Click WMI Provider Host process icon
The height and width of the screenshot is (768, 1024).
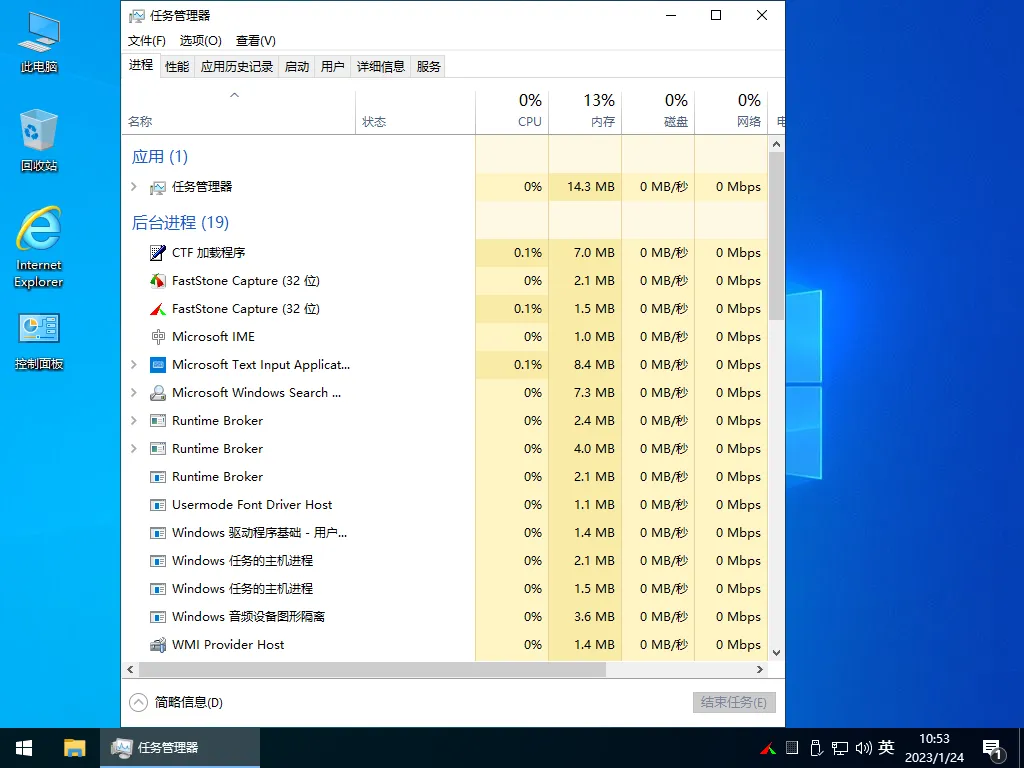tap(157, 645)
